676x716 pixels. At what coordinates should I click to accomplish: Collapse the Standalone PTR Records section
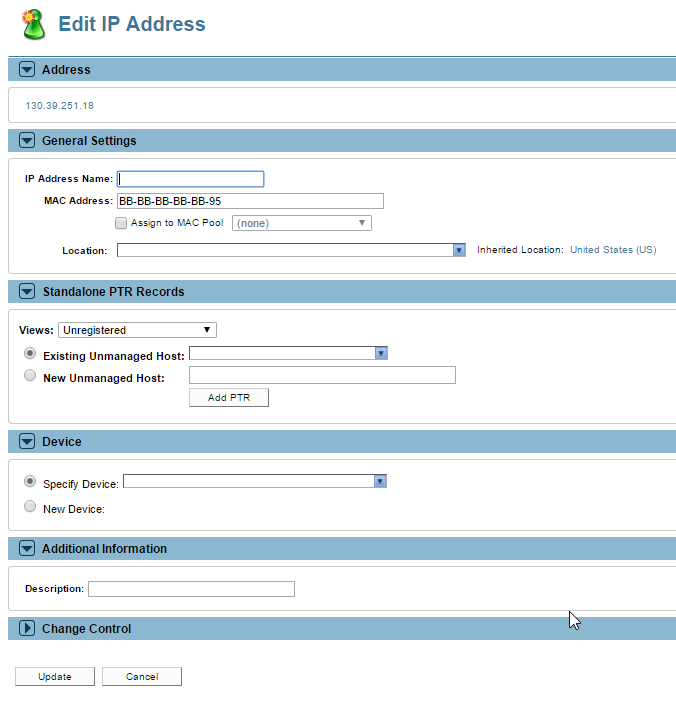click(27, 291)
